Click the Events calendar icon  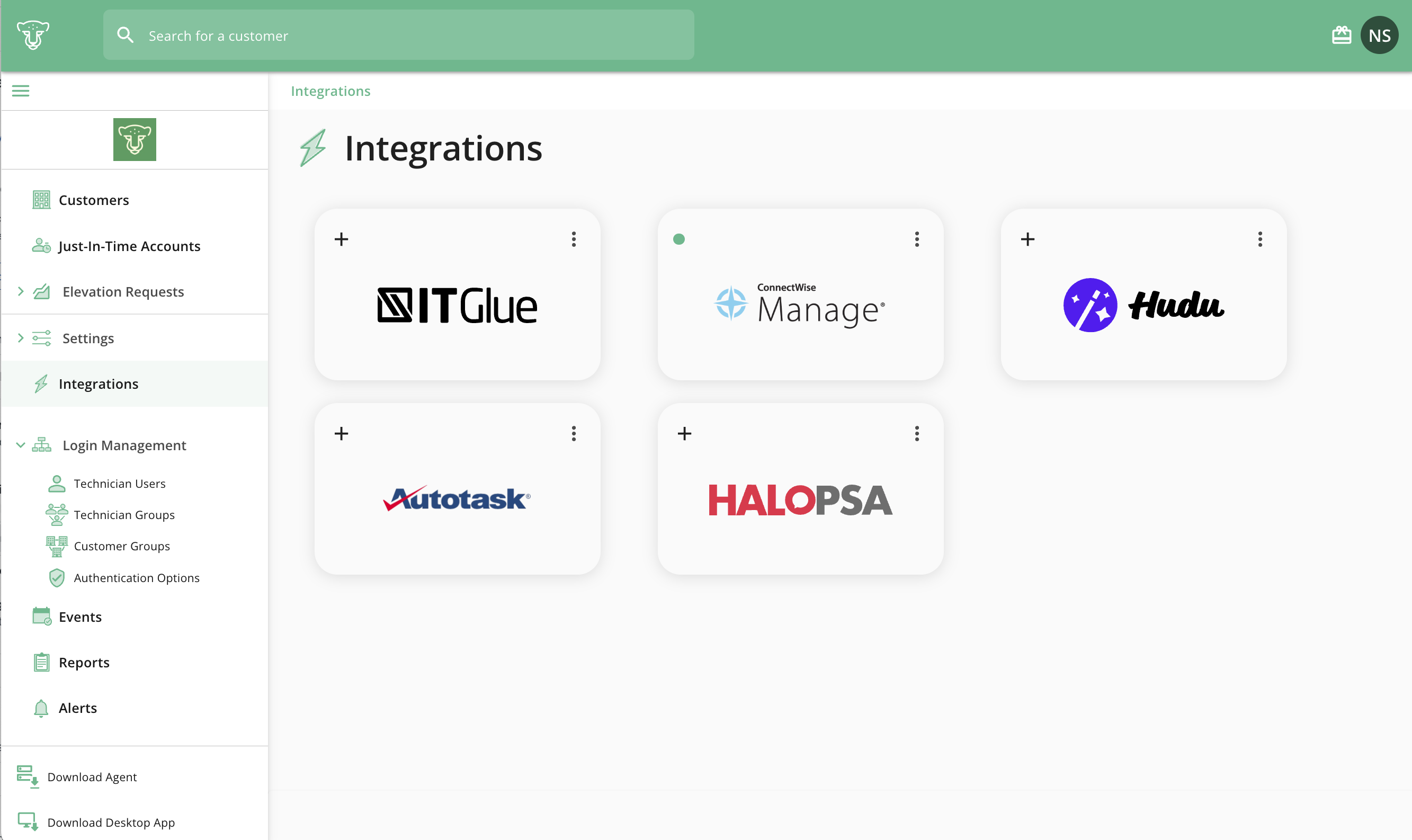pyautogui.click(x=42, y=616)
